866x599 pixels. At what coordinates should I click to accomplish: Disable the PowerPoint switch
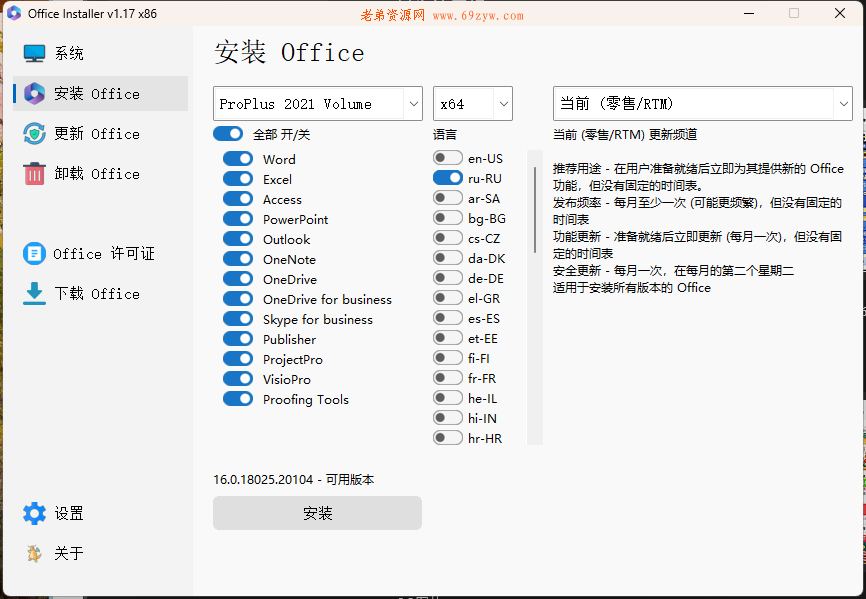[238, 219]
